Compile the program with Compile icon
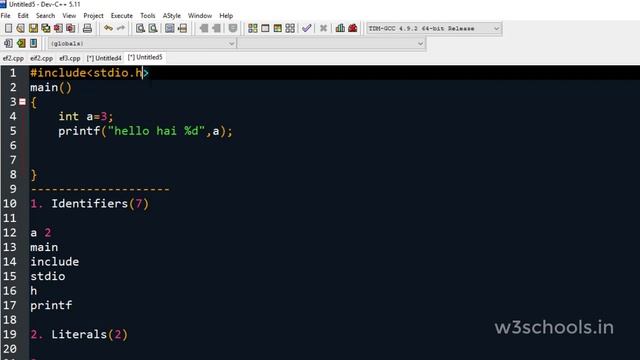The image size is (640, 360). (x=253, y=28)
